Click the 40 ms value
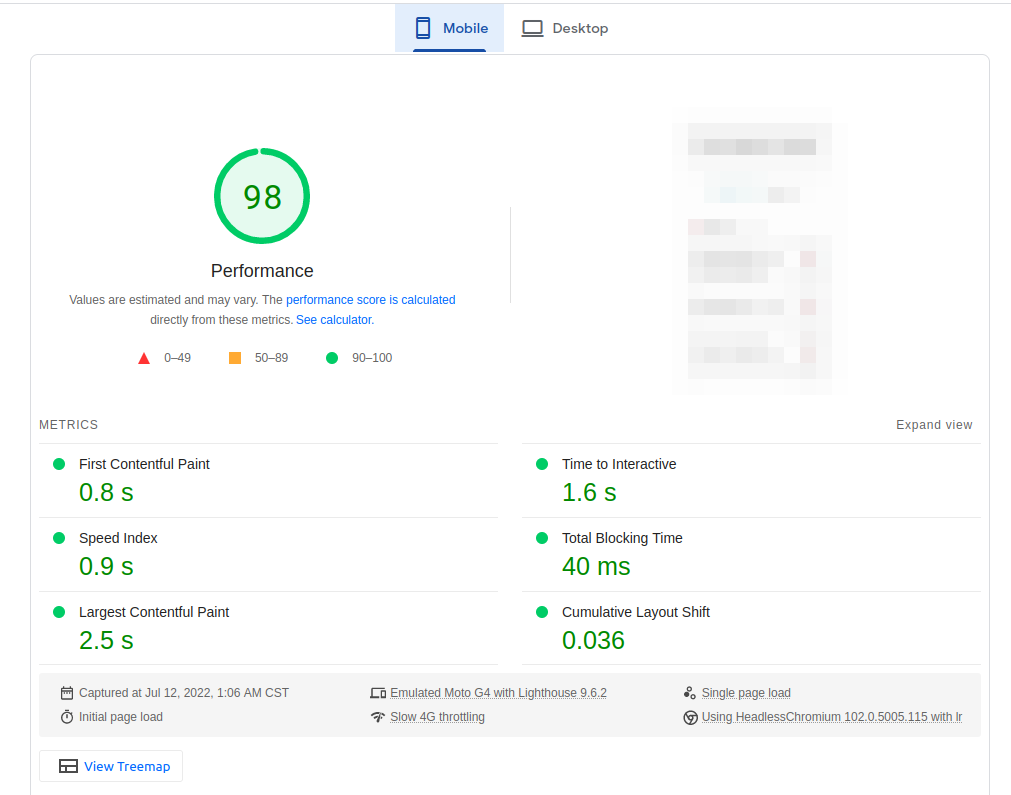 tap(596, 567)
